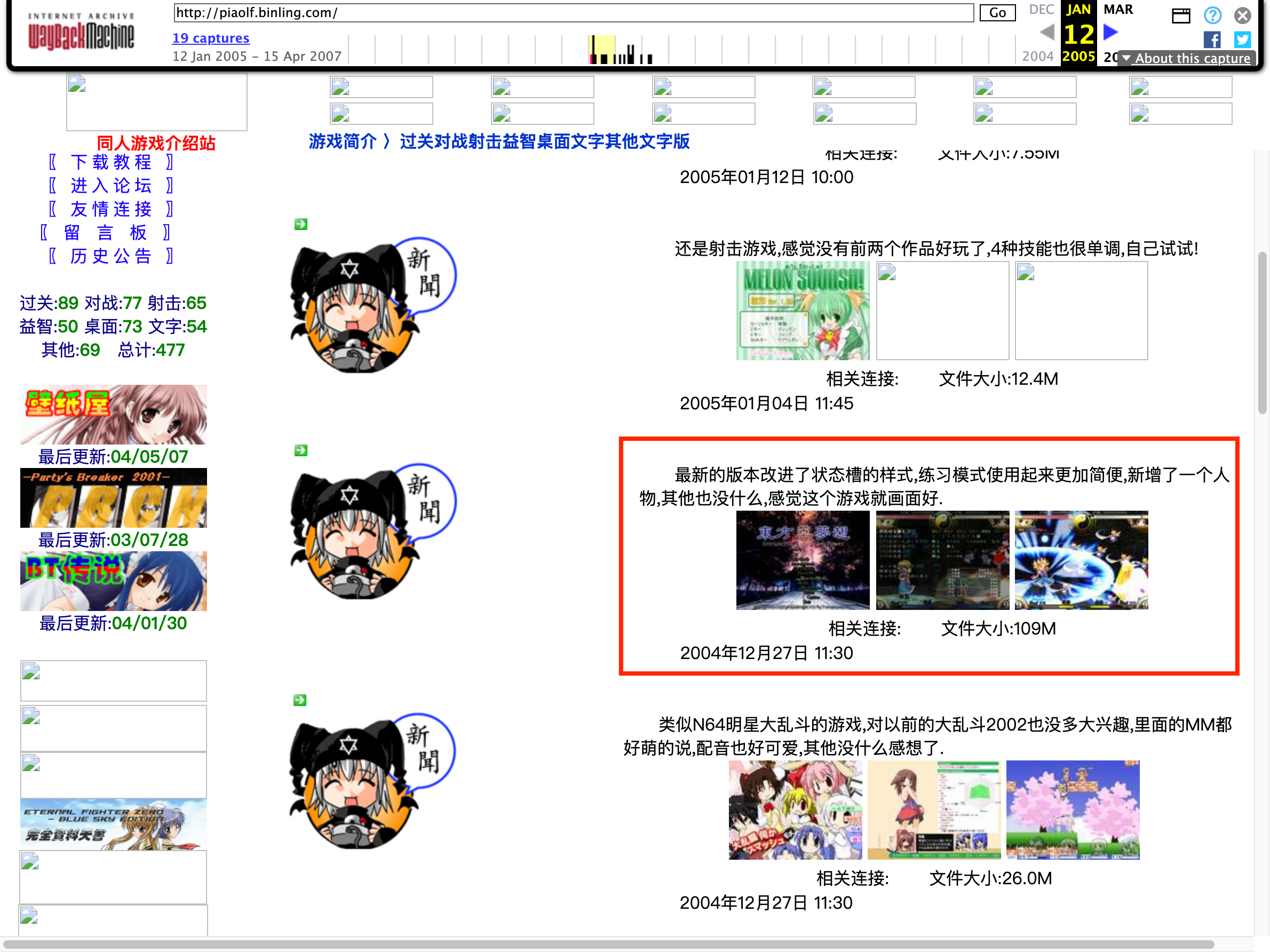Click the Wayback Machine logo

point(81,31)
